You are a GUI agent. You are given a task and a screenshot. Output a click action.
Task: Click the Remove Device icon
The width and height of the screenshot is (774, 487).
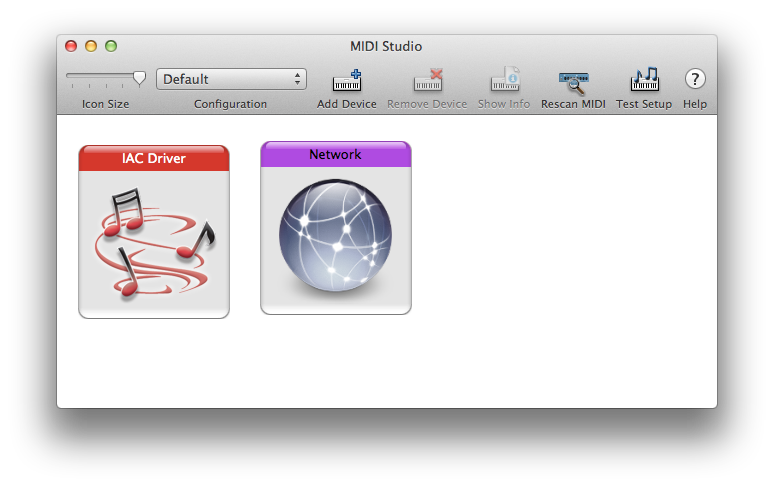pyautogui.click(x=427, y=81)
